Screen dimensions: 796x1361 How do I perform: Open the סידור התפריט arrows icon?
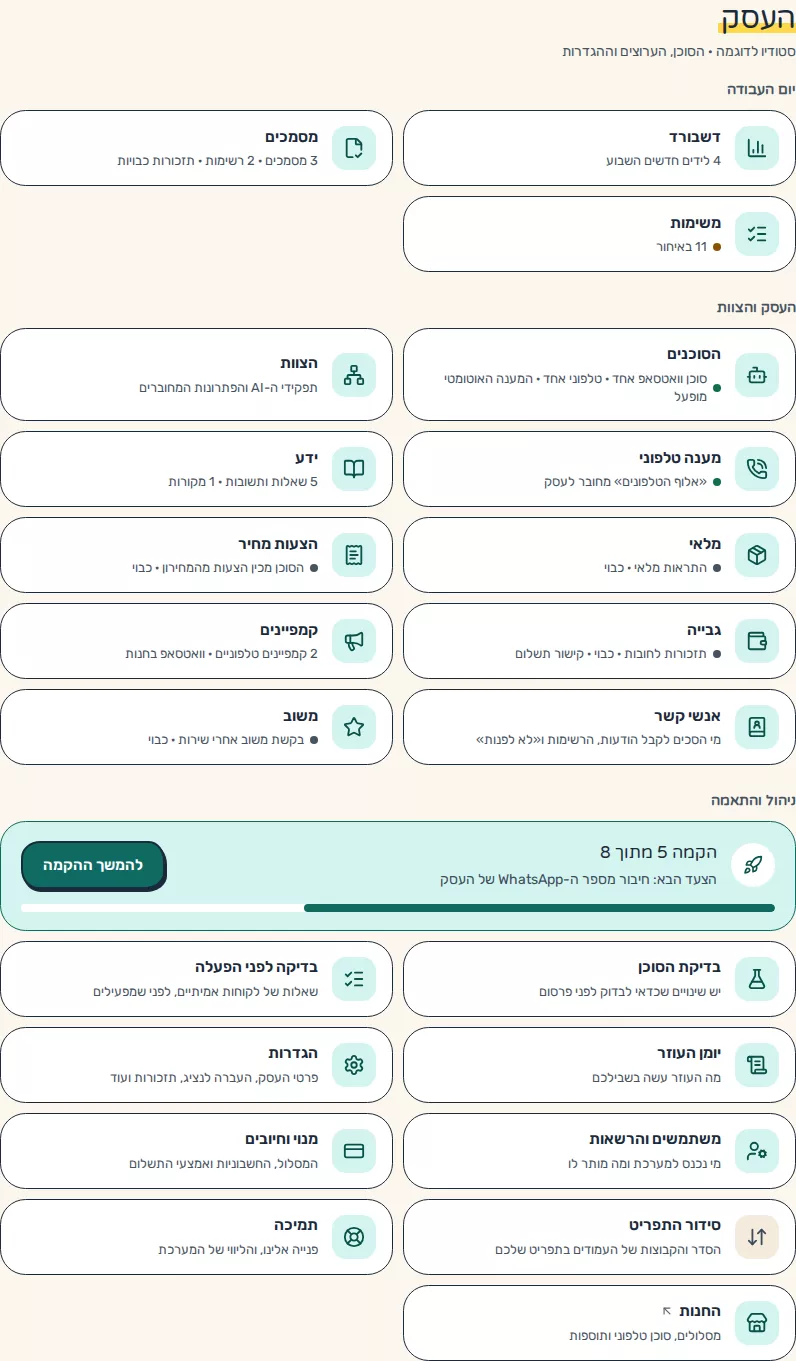pos(757,1237)
